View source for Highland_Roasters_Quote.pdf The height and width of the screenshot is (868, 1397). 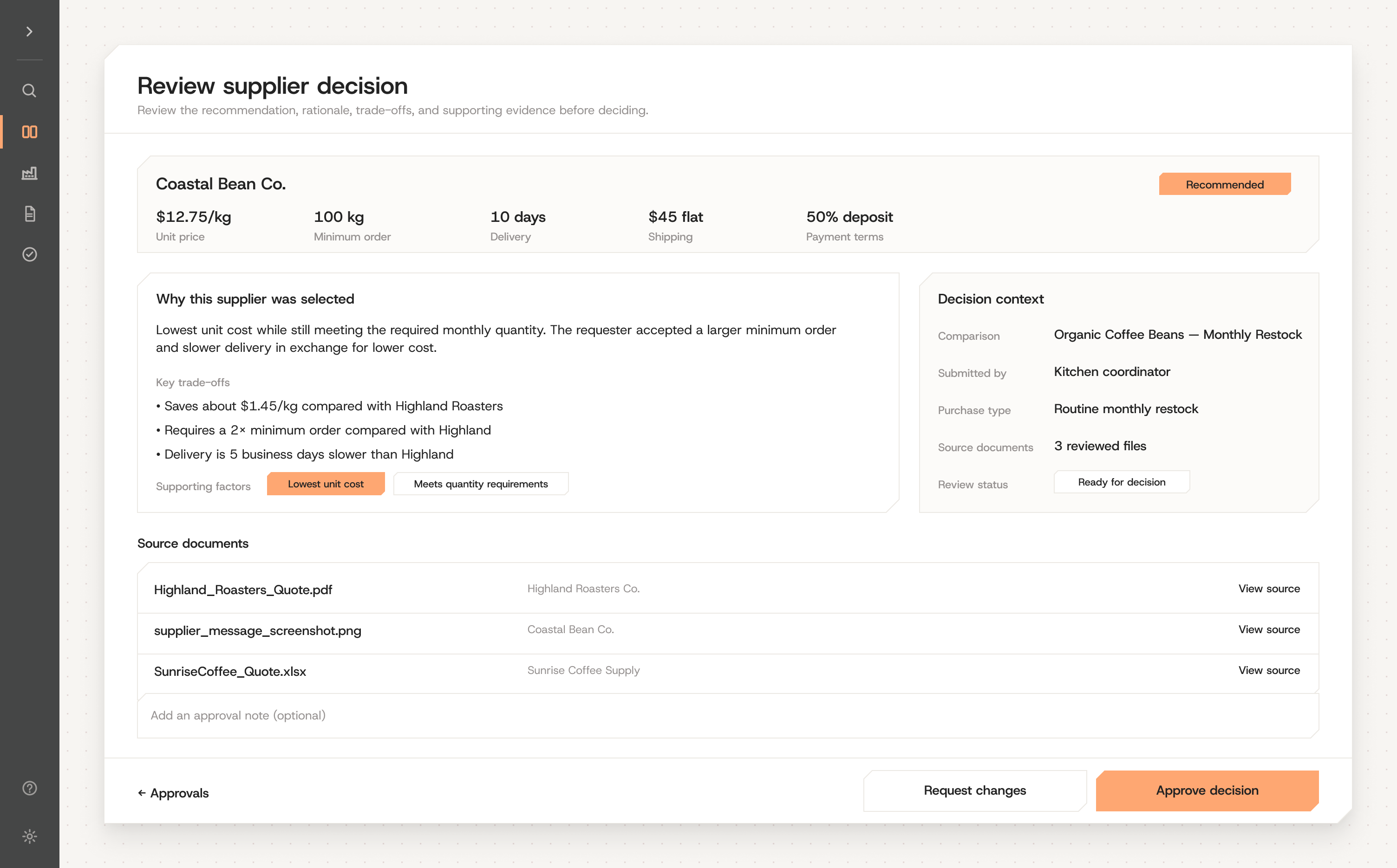click(x=1269, y=589)
